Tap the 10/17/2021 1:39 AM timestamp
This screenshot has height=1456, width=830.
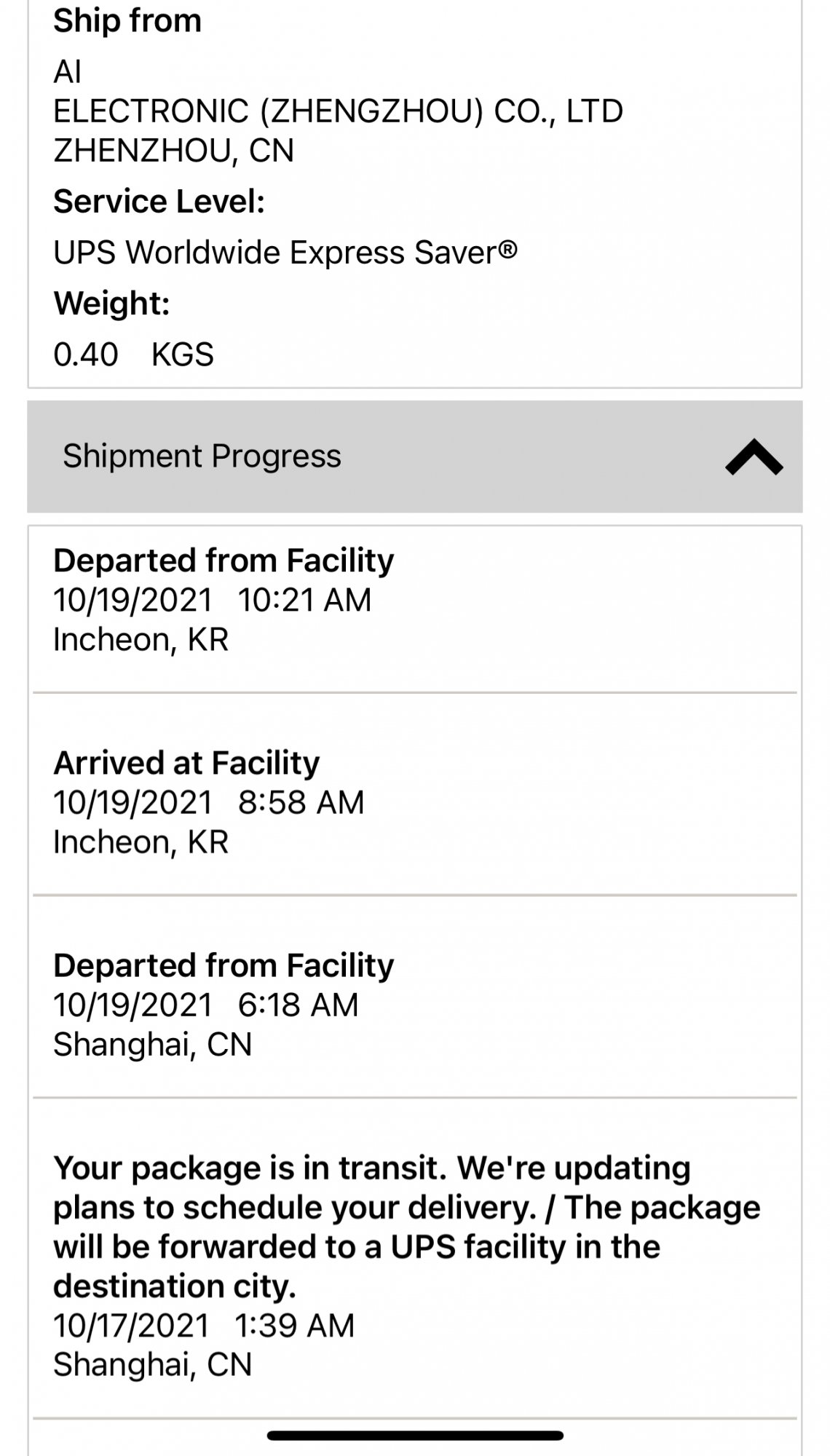click(x=204, y=1325)
